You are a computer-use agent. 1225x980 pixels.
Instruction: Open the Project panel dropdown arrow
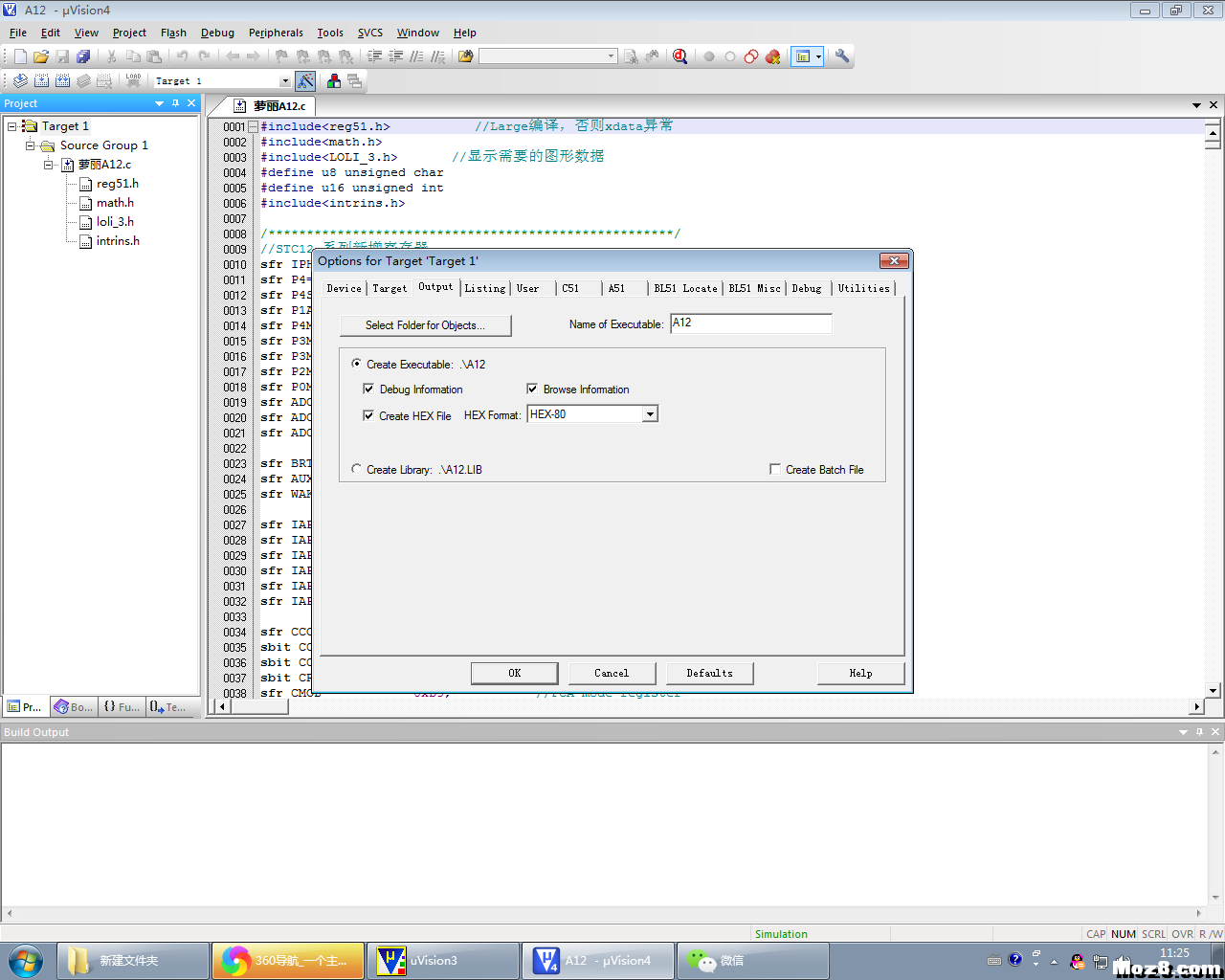pyautogui.click(x=159, y=103)
